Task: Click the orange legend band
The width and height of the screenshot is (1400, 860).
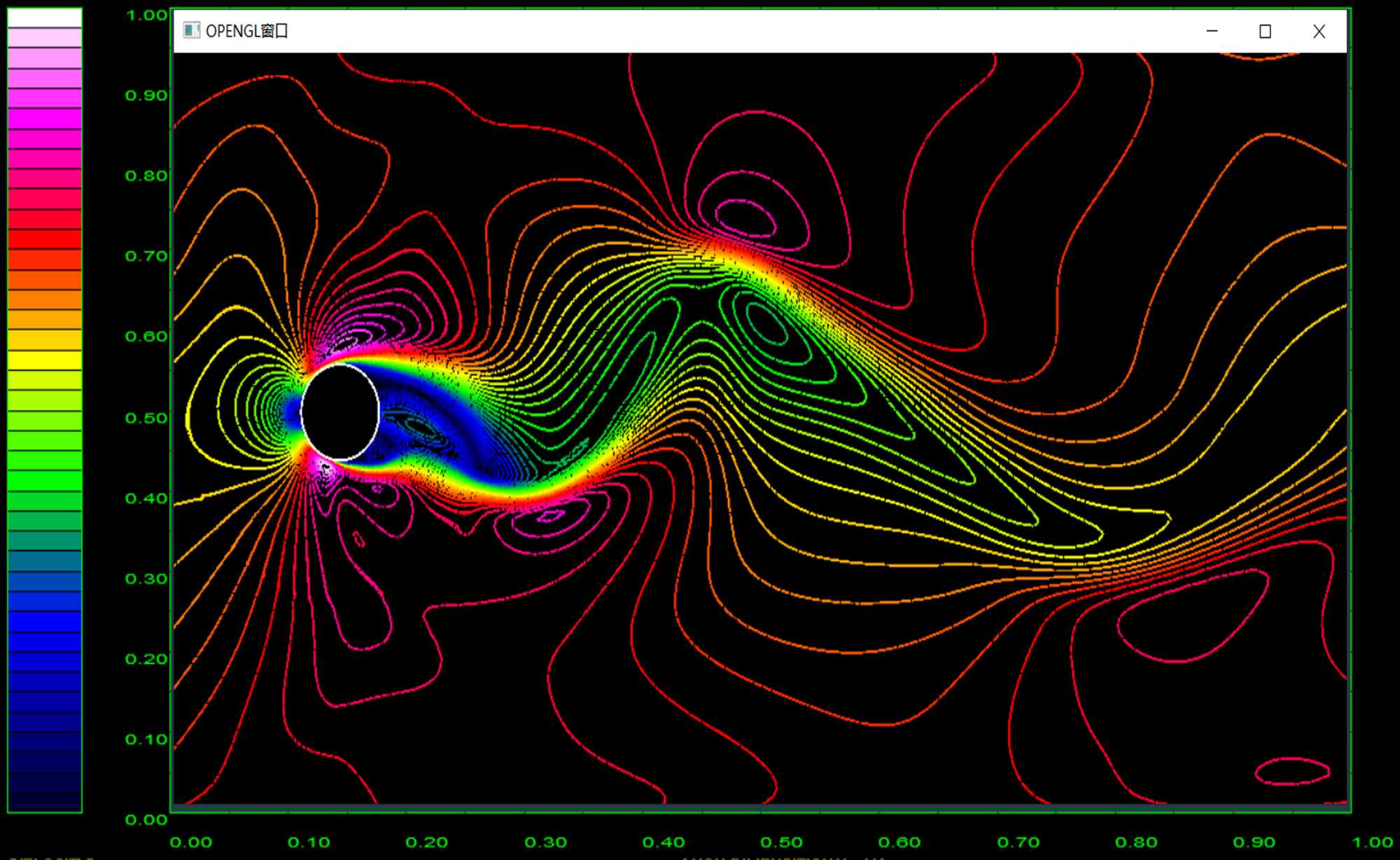Action: coord(44,299)
